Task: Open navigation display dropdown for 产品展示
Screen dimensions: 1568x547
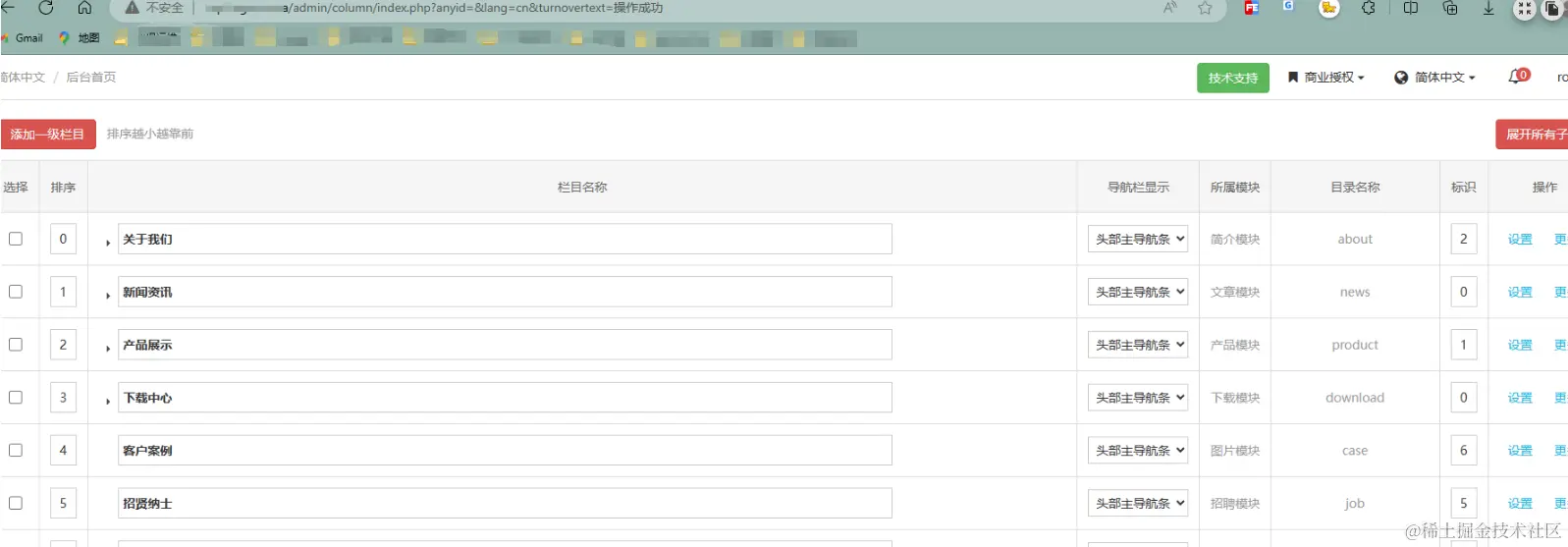Action: click(x=1138, y=345)
